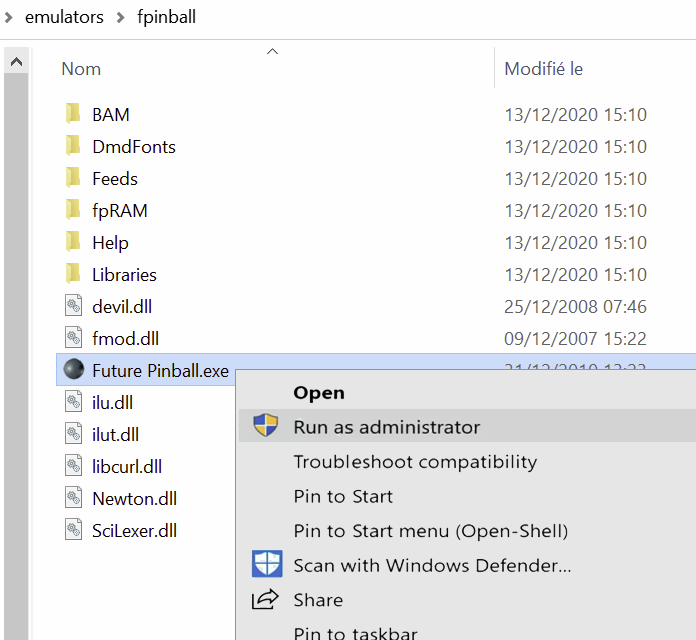Screen dimensions: 696x640
Task: Click the BAM folder icon
Action: [73, 114]
